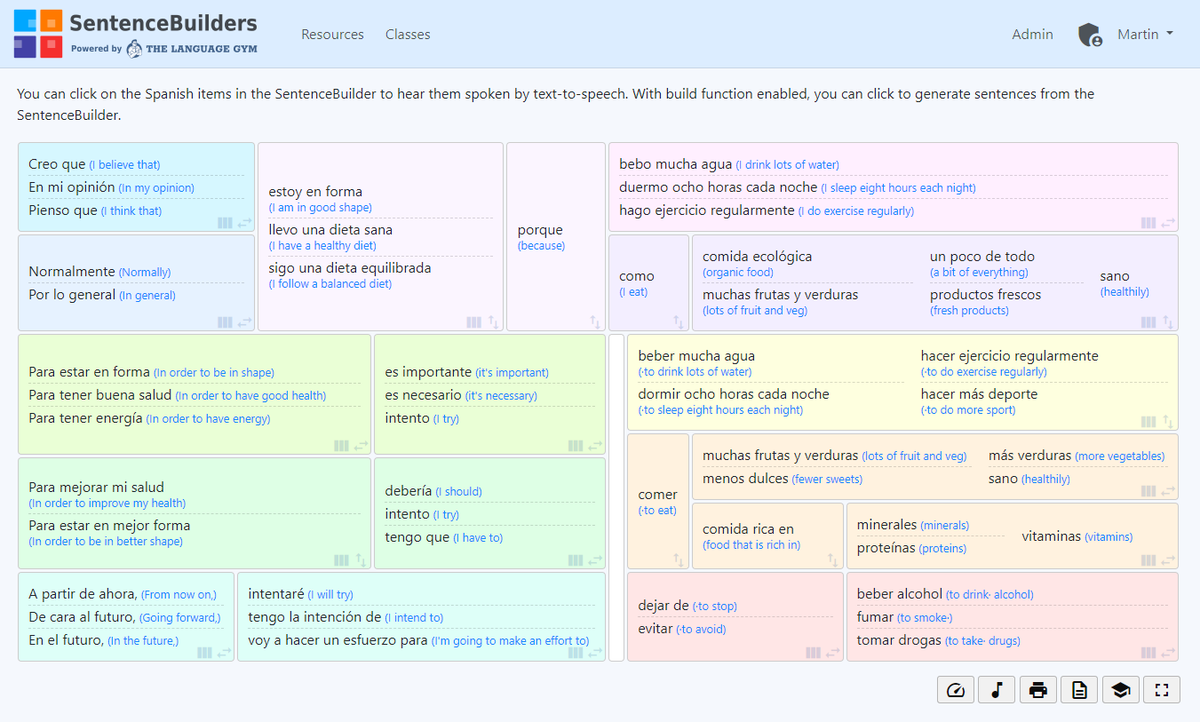Play the phrase 'llevo una dieta sana'
The width and height of the screenshot is (1200, 722).
click(x=330, y=229)
